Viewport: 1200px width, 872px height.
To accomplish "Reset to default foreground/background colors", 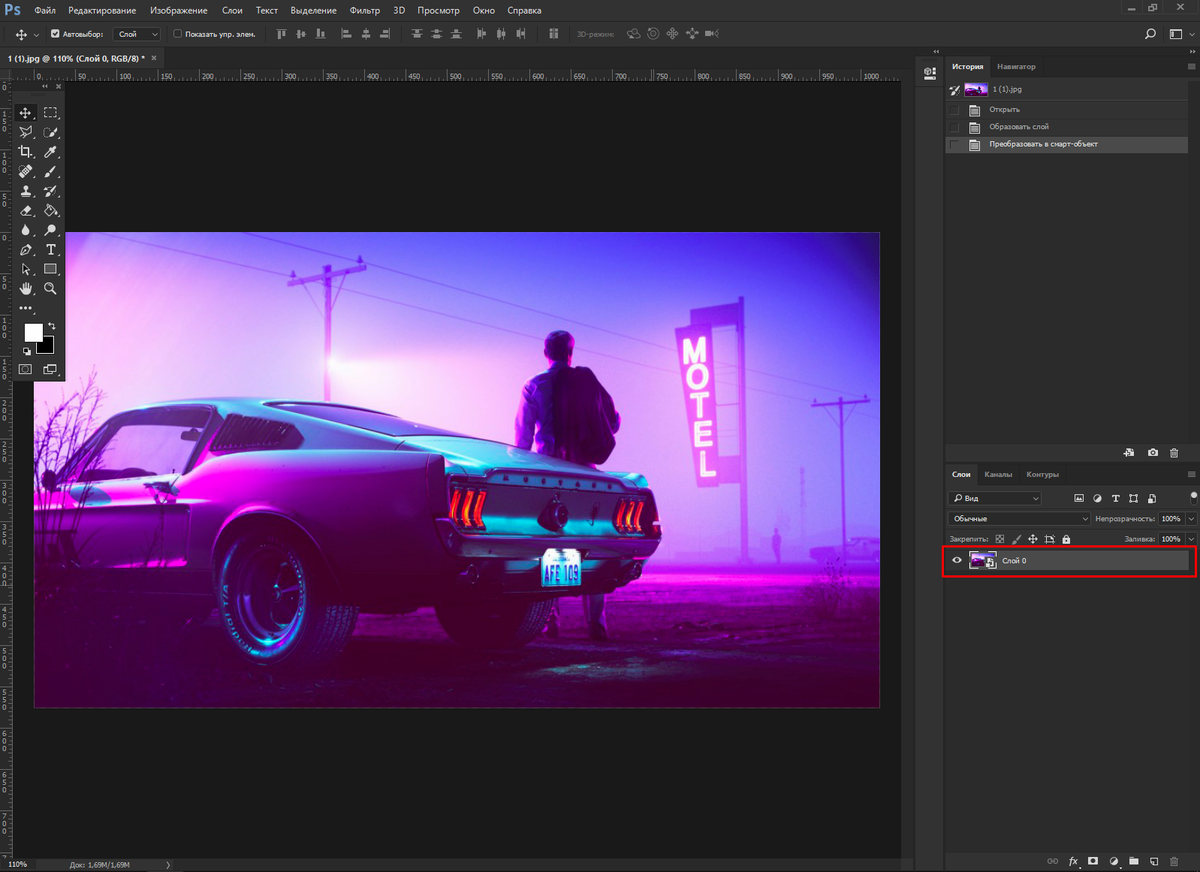I will tap(27, 351).
